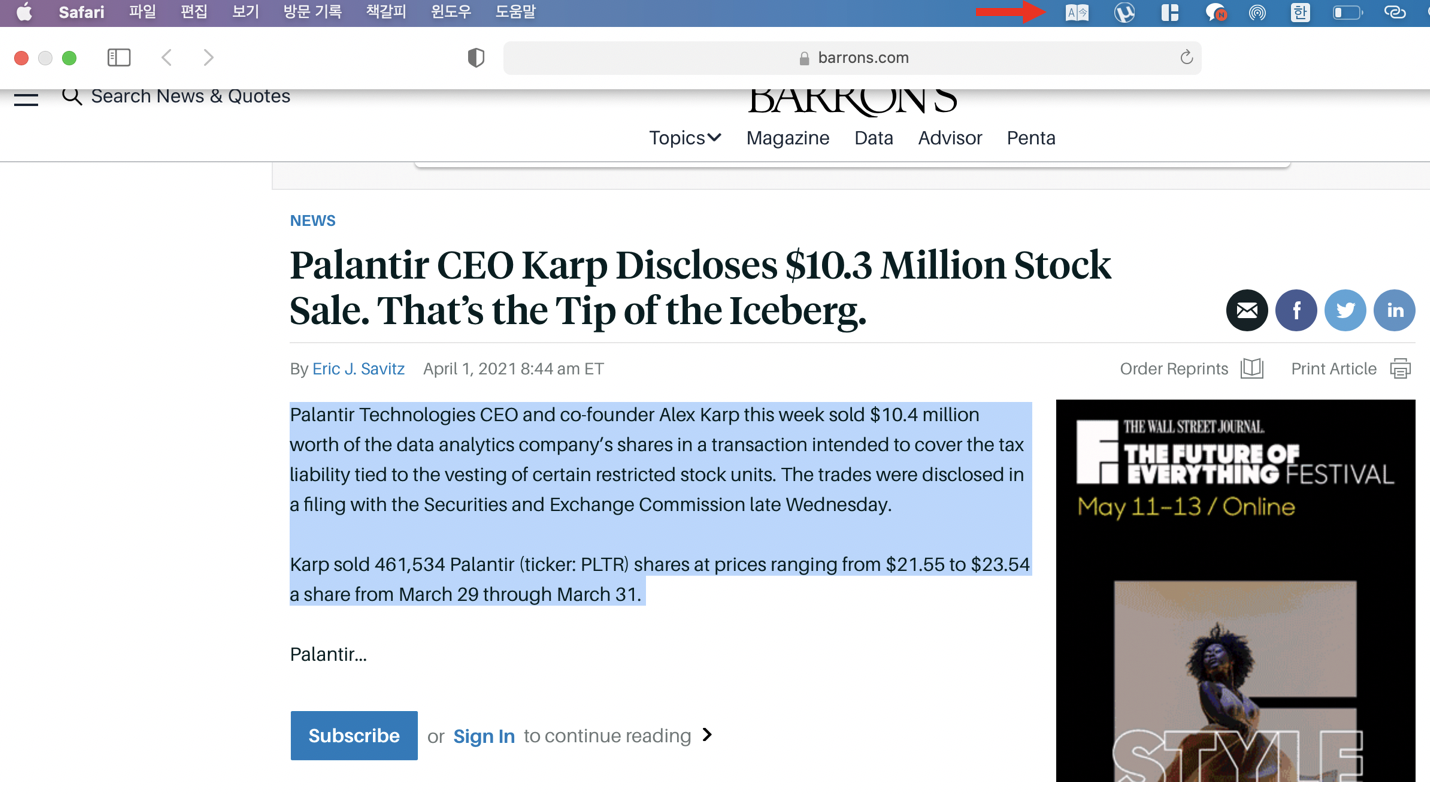
Task: Open the chat bubble notification menu bar icon
Action: coord(1215,13)
